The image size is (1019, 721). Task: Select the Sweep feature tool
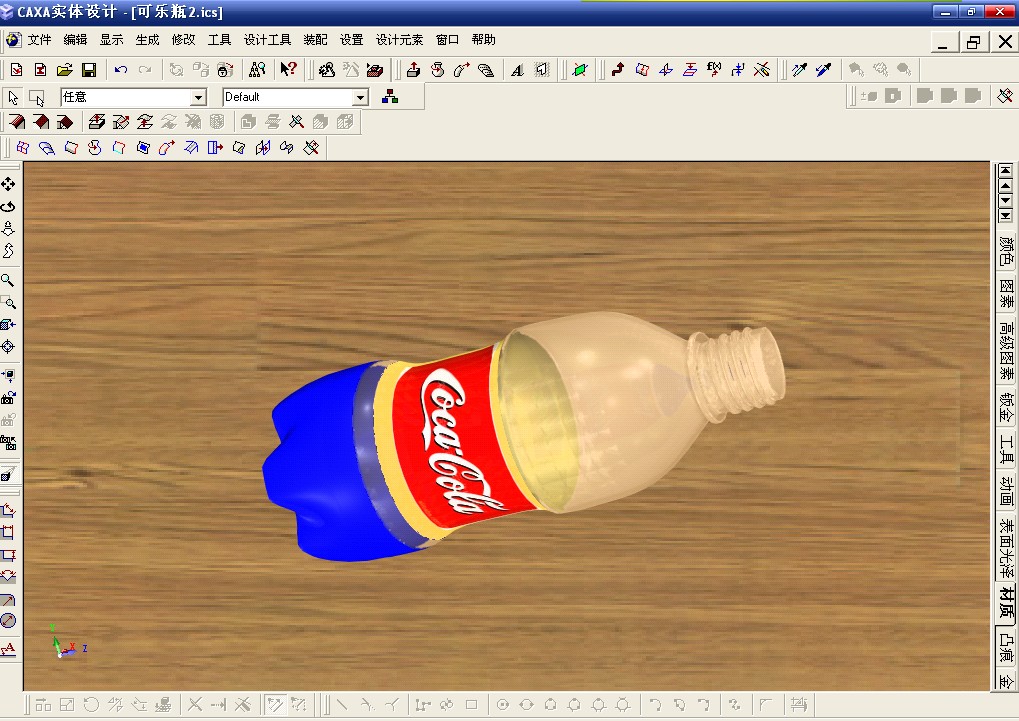pos(461,70)
